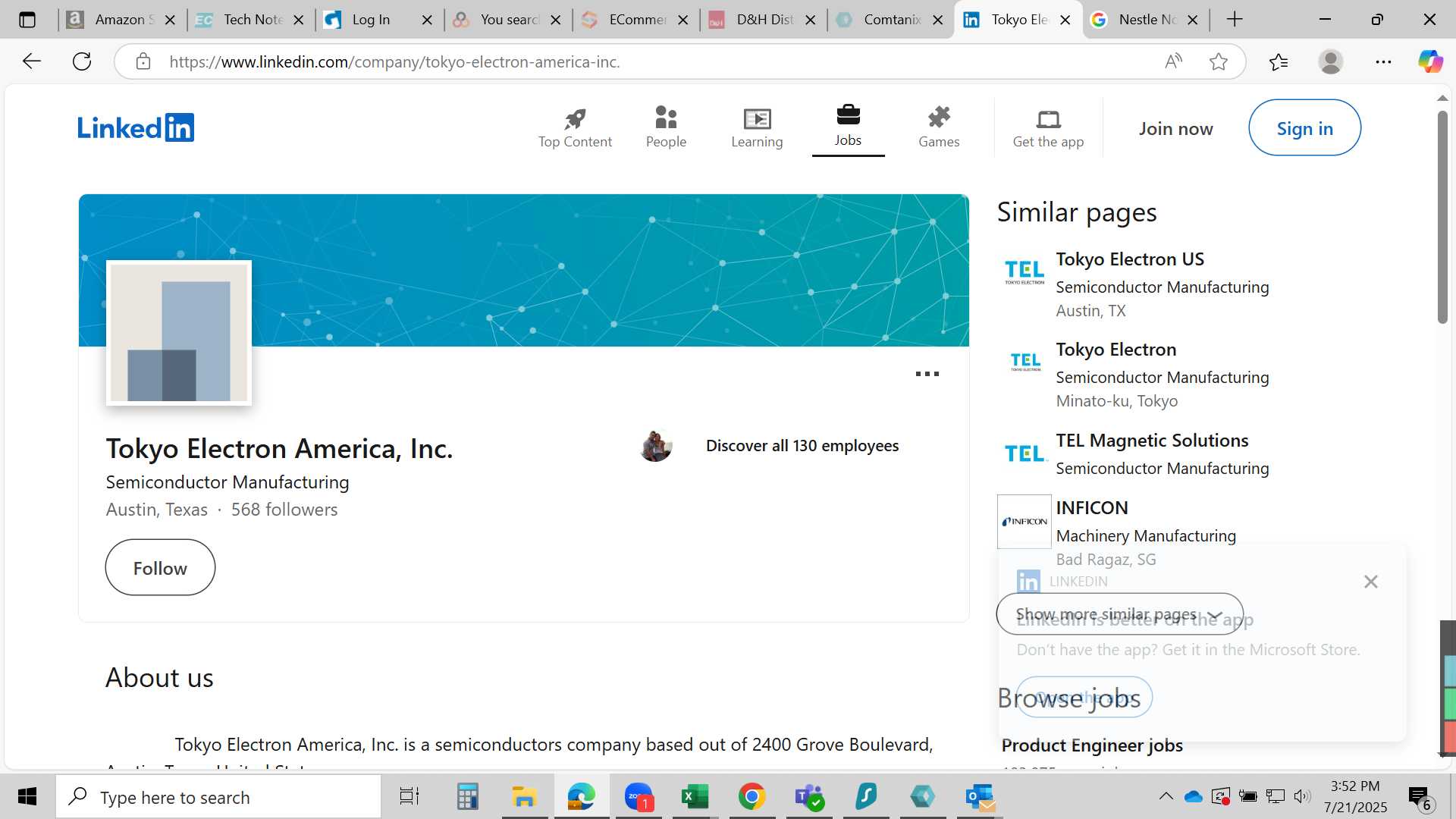Open TEL Magnetic Solutions page
Screen dimensions: 1456x819
1152,441
